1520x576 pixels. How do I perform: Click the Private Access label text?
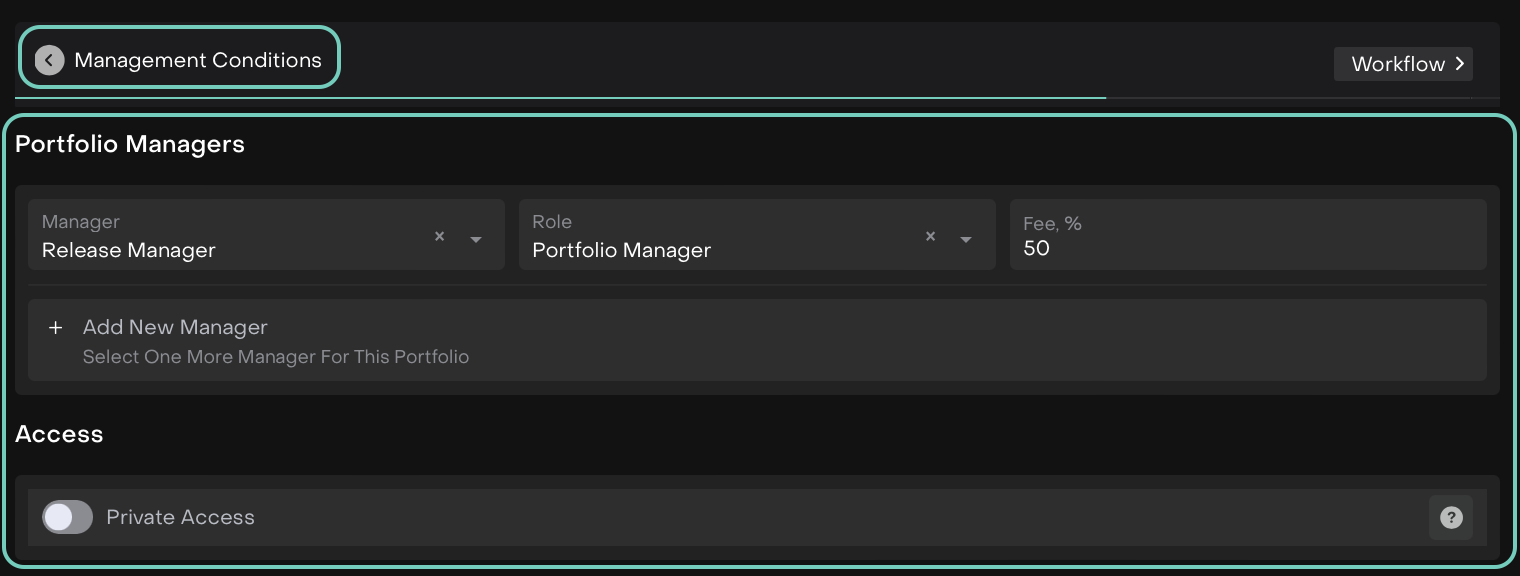[x=180, y=518]
